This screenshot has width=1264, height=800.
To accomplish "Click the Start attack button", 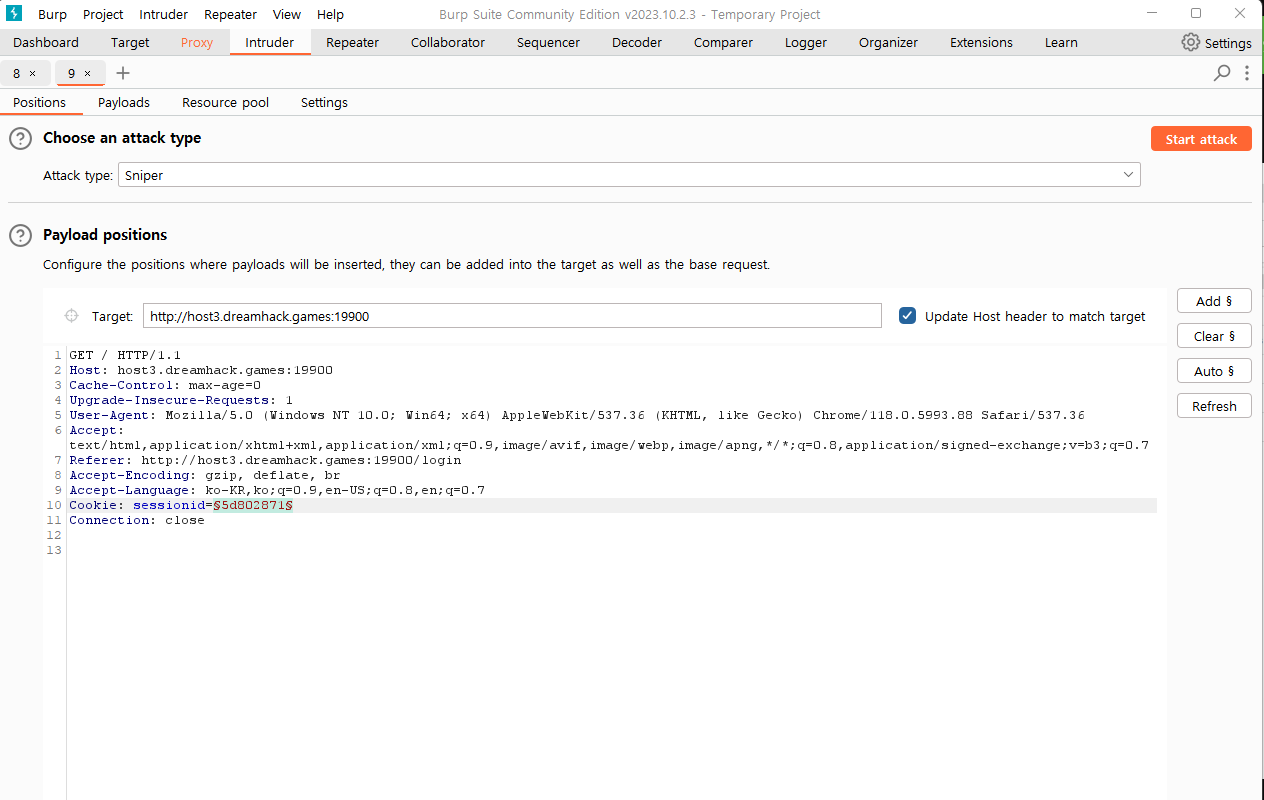I will tap(1201, 139).
